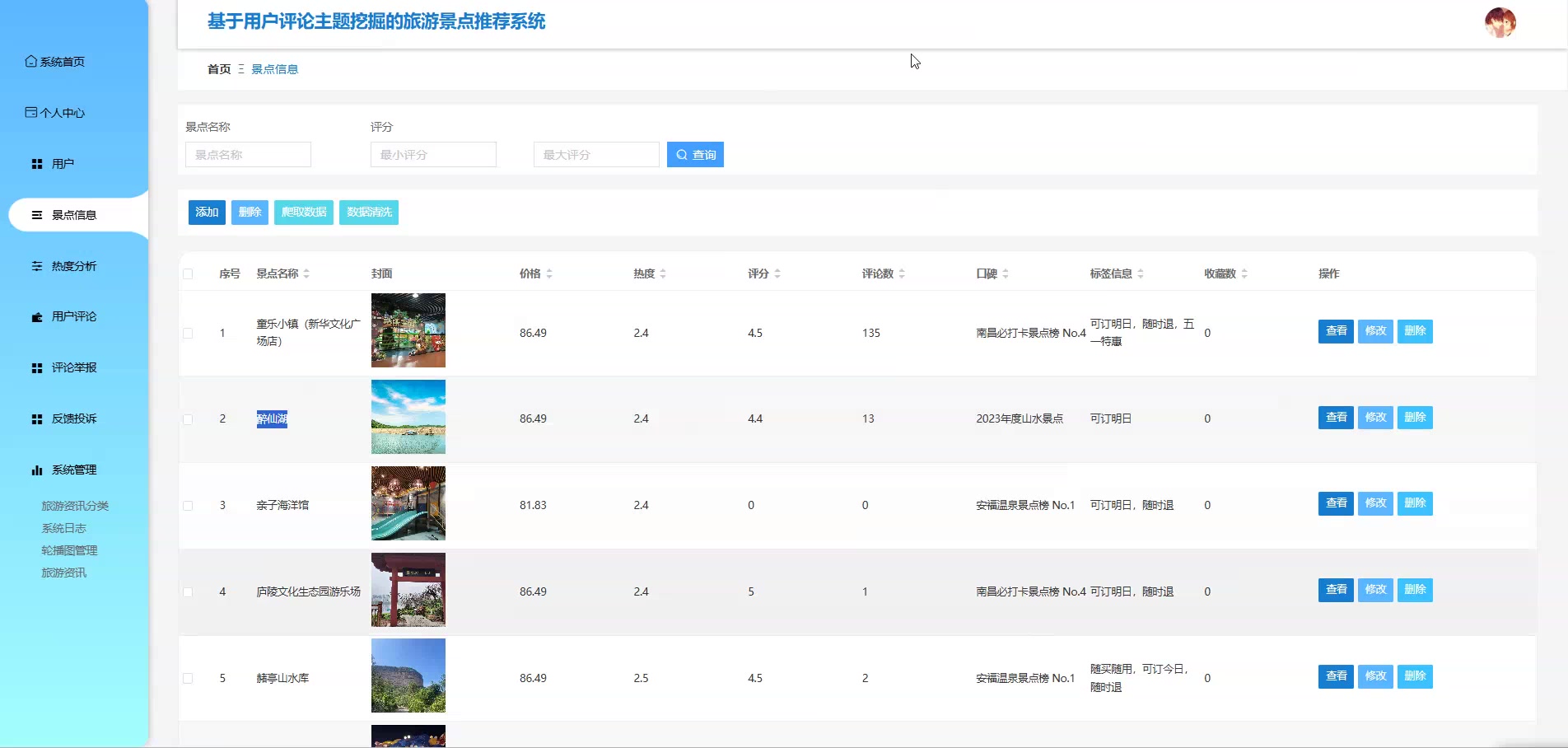This screenshot has height=748, width=1568.
Task: Open the 系统管理 bar chart icon
Action: (x=37, y=470)
